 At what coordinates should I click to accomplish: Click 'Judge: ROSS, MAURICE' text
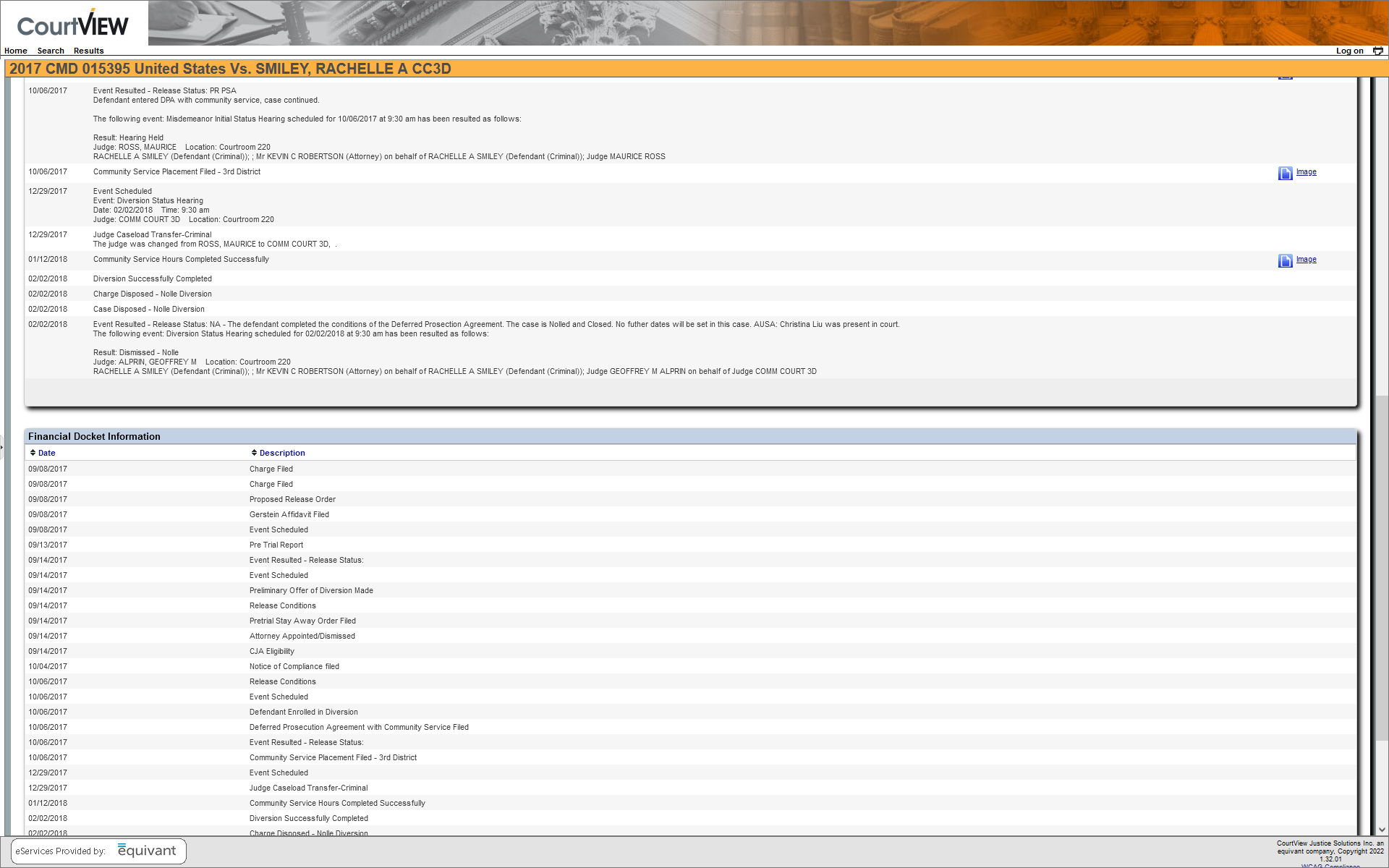point(135,147)
